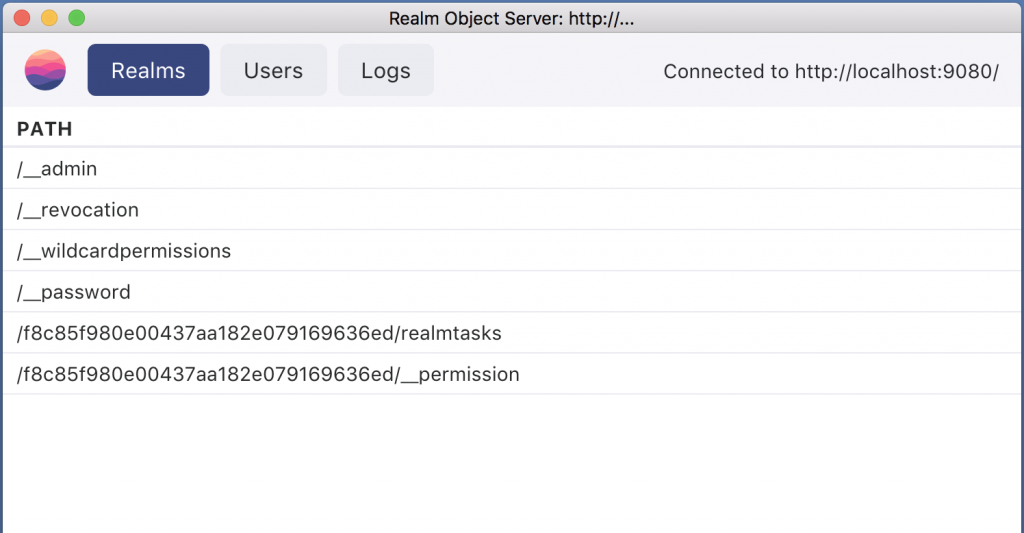Select the /__revocation realm row
1024x533 pixels.
point(512,210)
